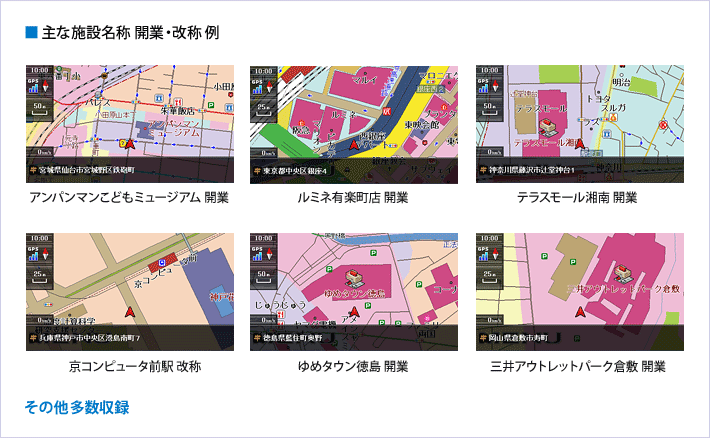This screenshot has height=438, width=710.
Task: Click the mall building icon in the 三井アウトレットパーク map
Action: tap(624, 273)
